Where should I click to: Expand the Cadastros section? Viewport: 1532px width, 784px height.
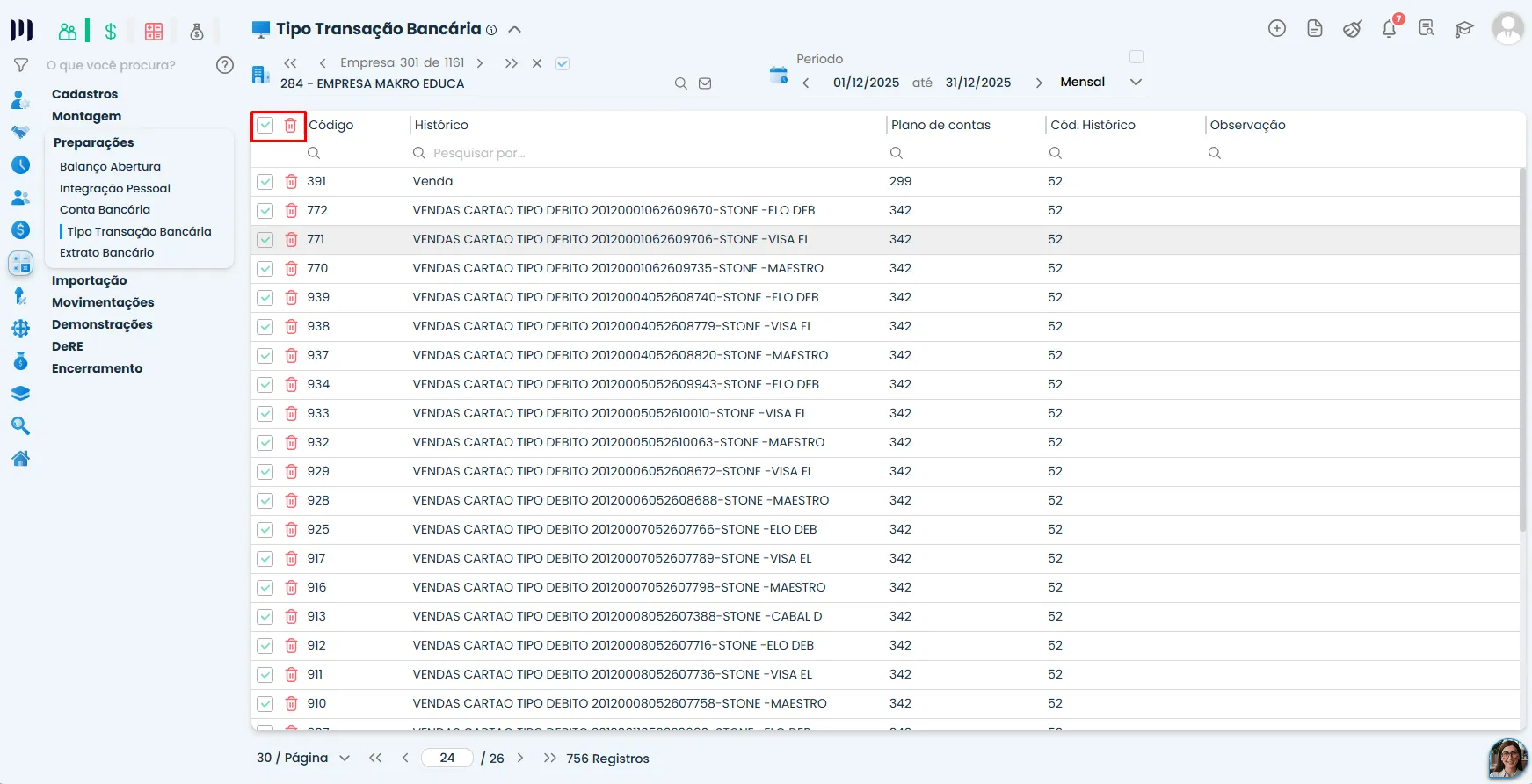pyautogui.click(x=84, y=94)
